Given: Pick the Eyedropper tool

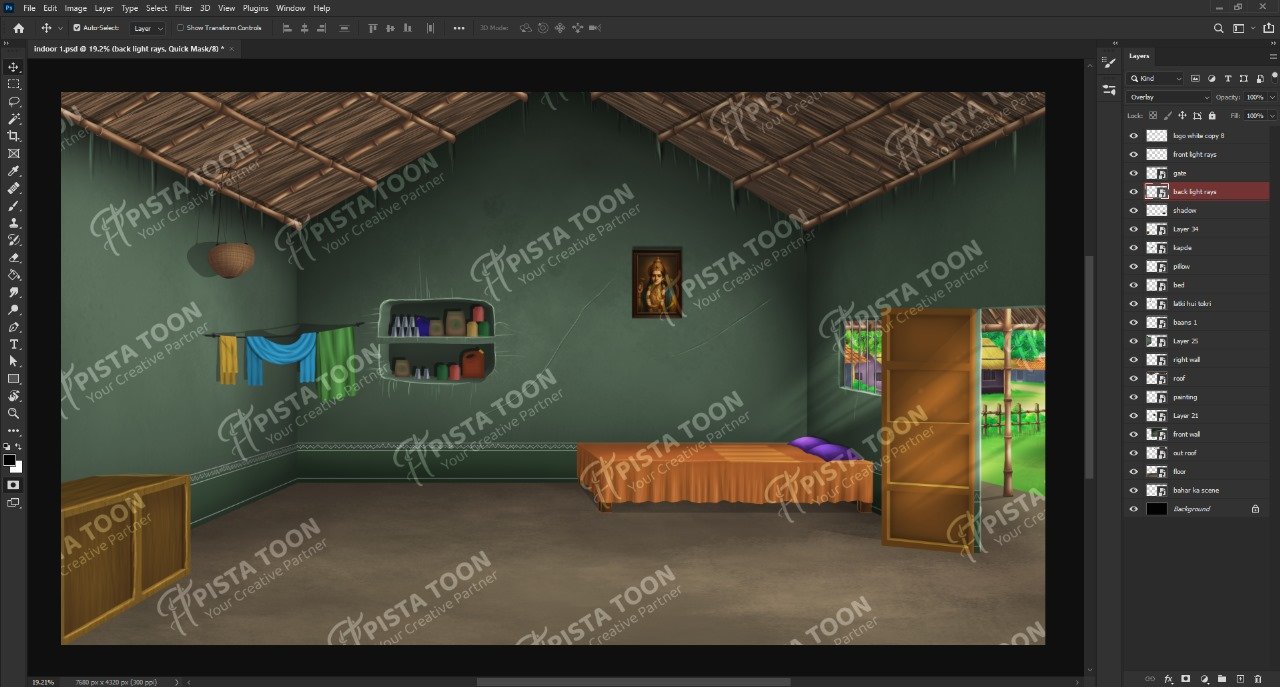Looking at the screenshot, I should pos(13,171).
